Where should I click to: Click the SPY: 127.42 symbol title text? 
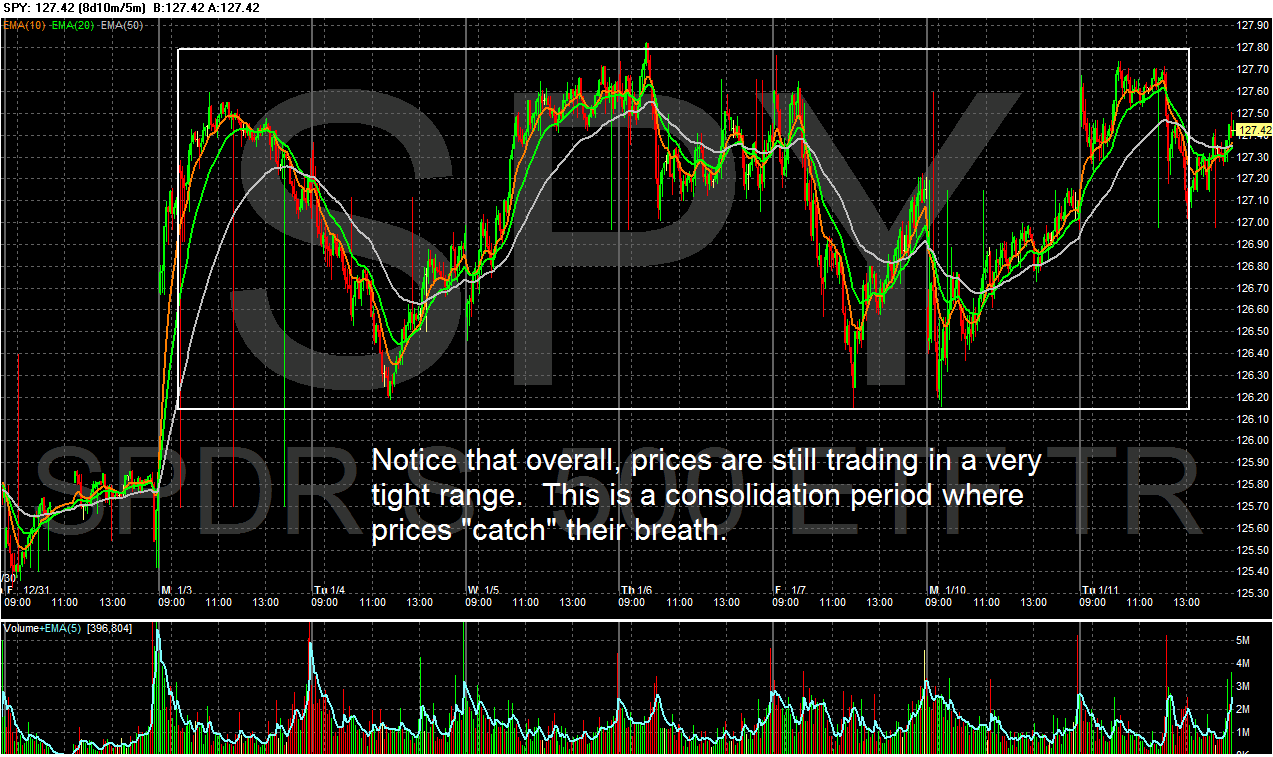[37, 7]
